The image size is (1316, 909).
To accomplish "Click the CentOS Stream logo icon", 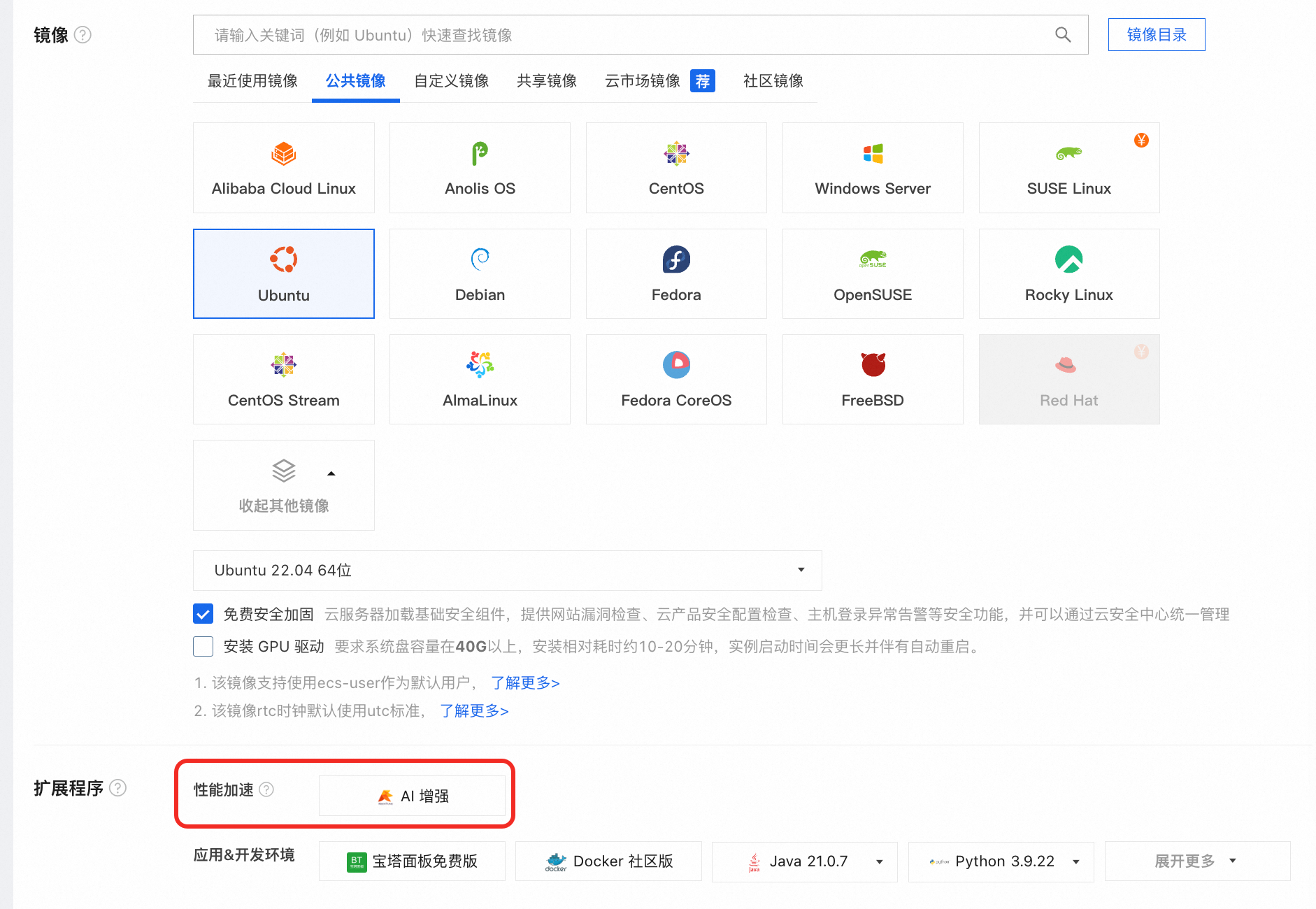I will point(283,364).
